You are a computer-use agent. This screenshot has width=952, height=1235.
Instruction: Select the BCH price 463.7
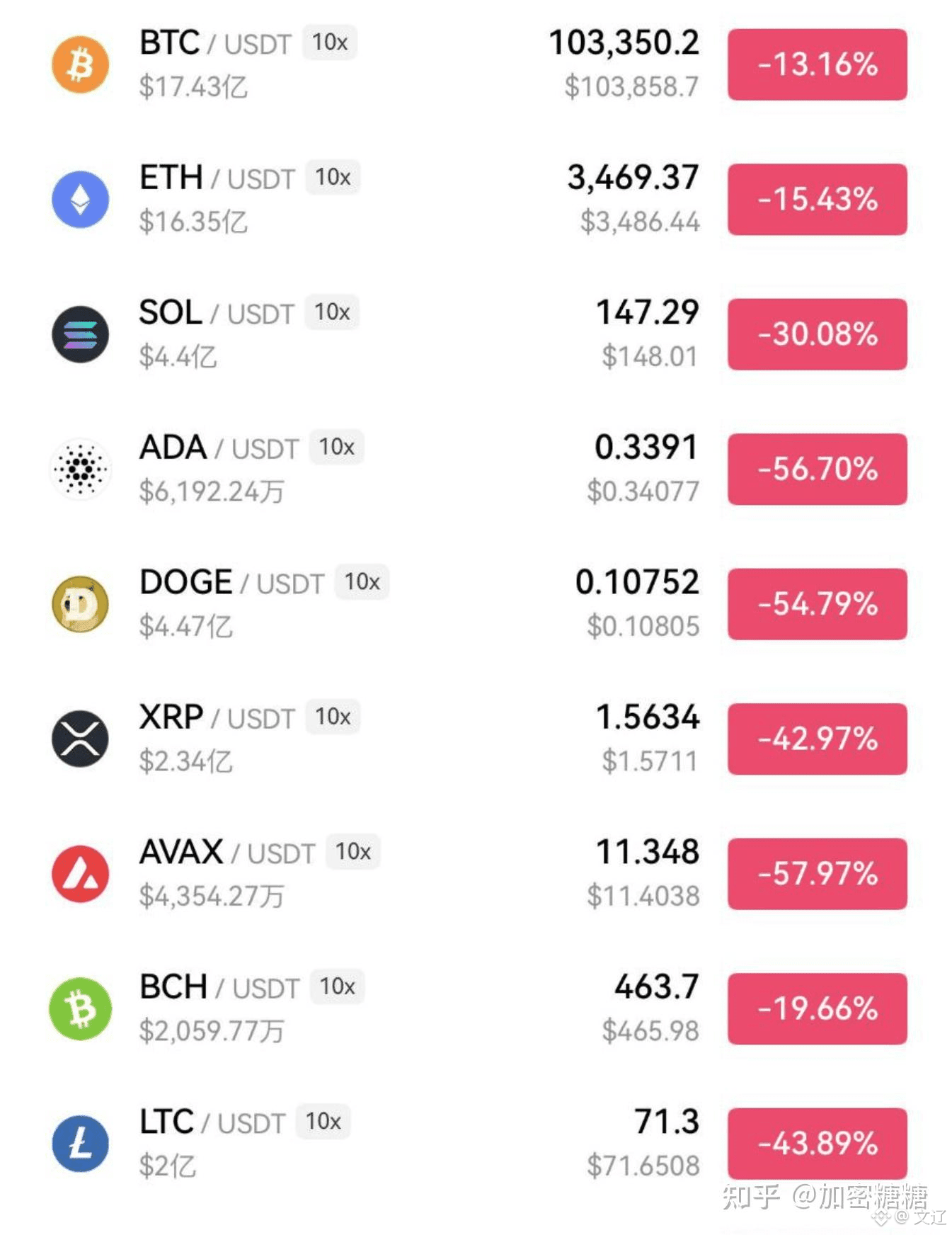[656, 986]
